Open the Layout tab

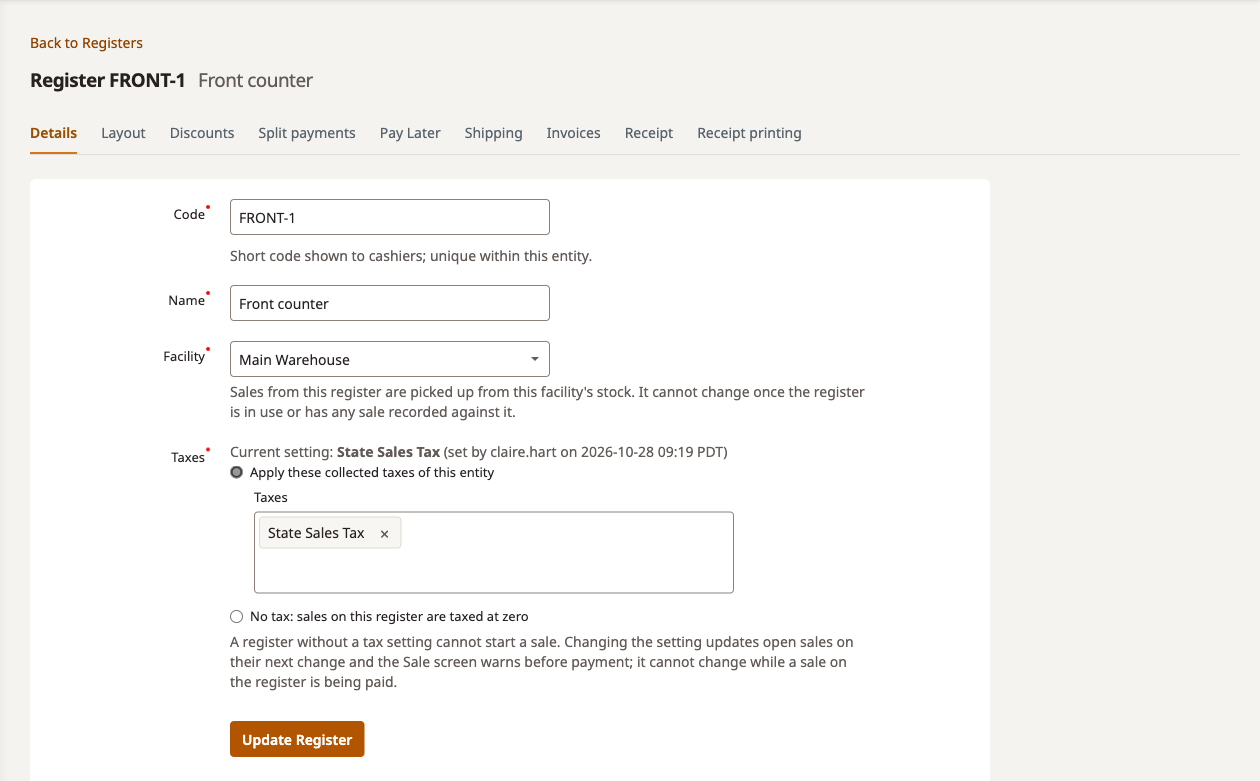pos(123,133)
